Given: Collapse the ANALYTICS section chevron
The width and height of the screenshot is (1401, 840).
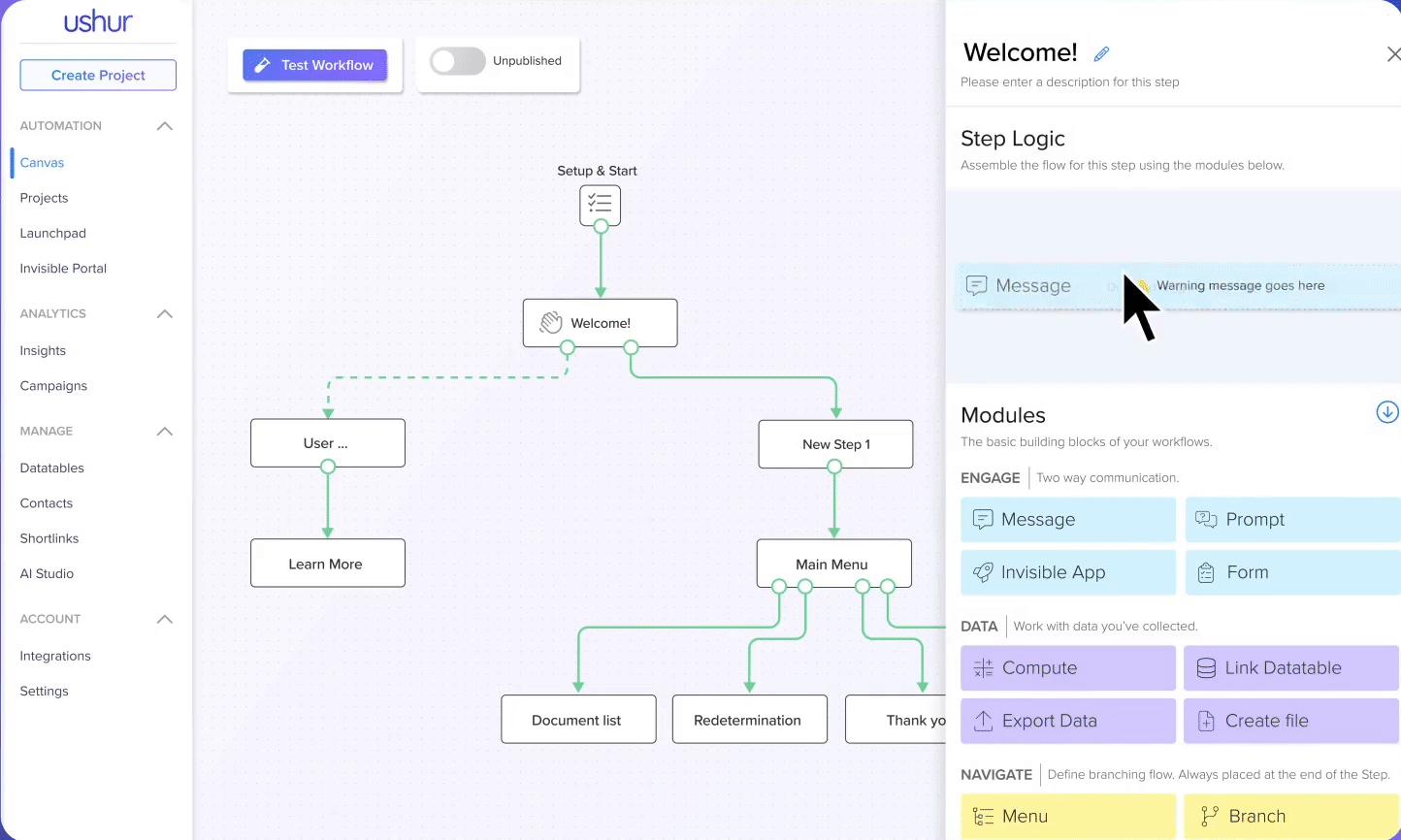Looking at the screenshot, I should coord(165,314).
